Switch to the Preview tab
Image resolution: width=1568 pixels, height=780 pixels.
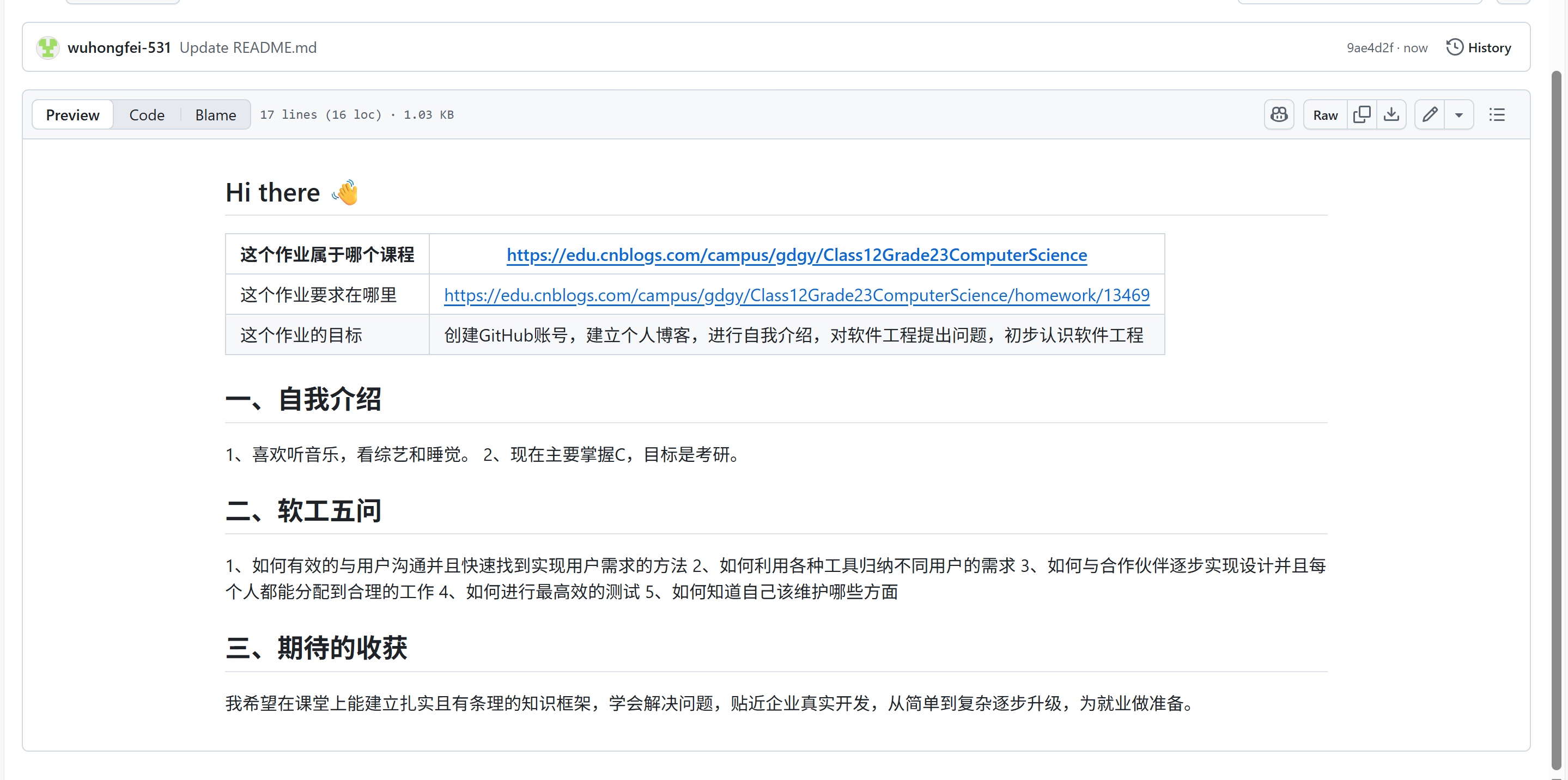[72, 114]
